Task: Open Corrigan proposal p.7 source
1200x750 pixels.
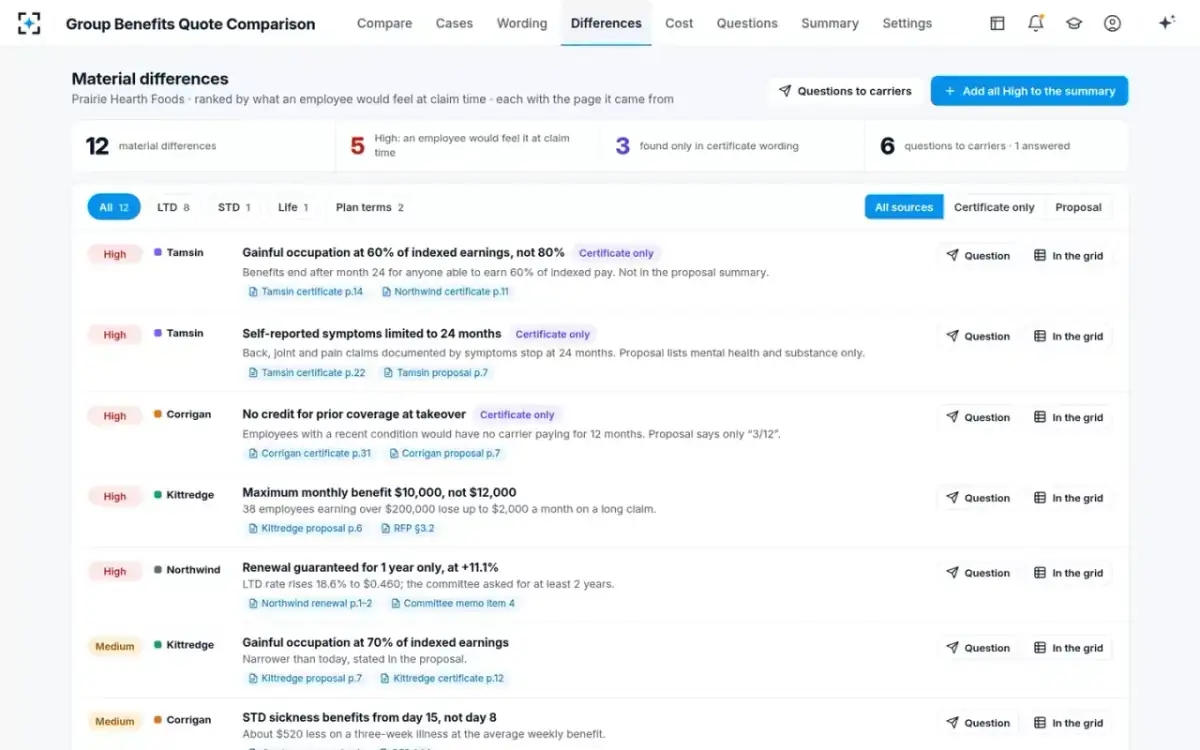Action: 444,453
